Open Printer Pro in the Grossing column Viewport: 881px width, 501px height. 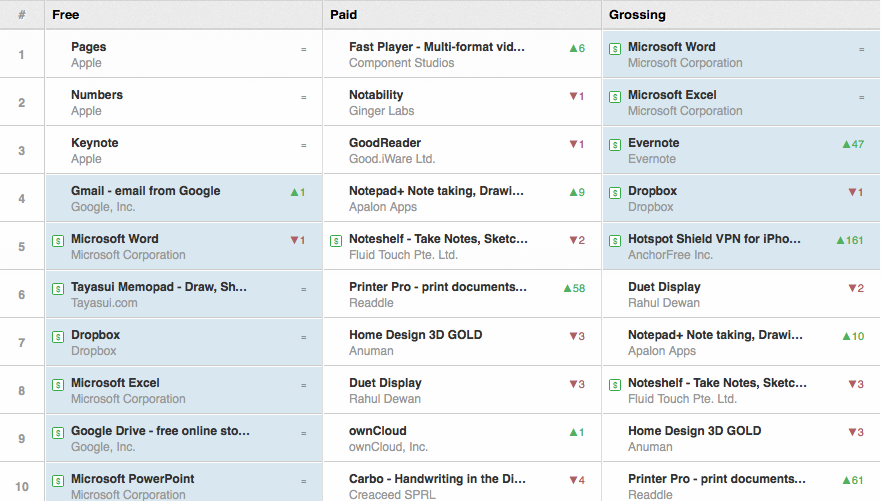tap(716, 479)
